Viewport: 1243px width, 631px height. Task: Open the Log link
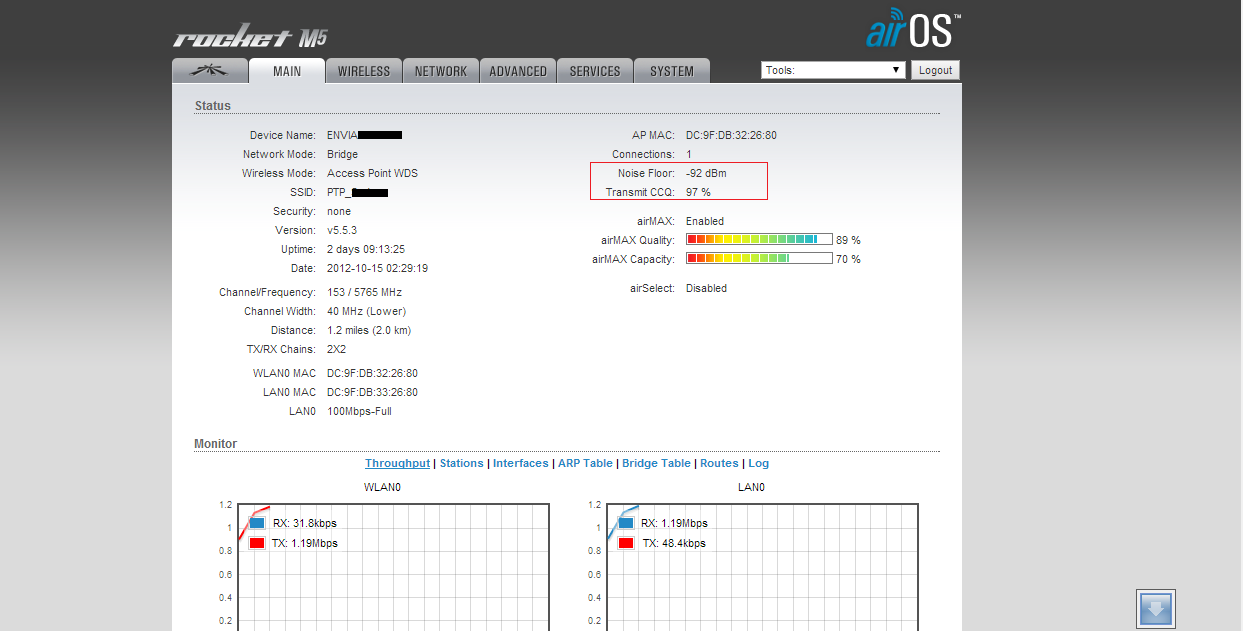[x=759, y=463]
